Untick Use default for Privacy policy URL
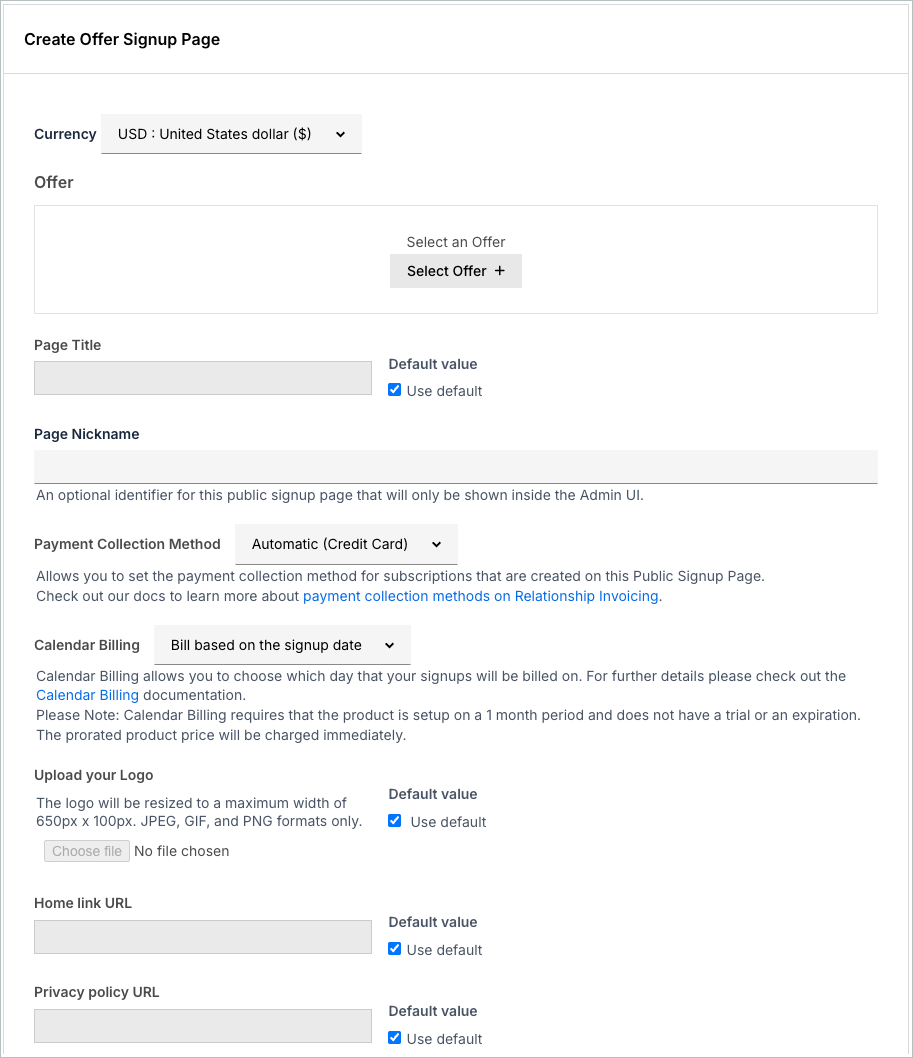 click(x=395, y=1038)
